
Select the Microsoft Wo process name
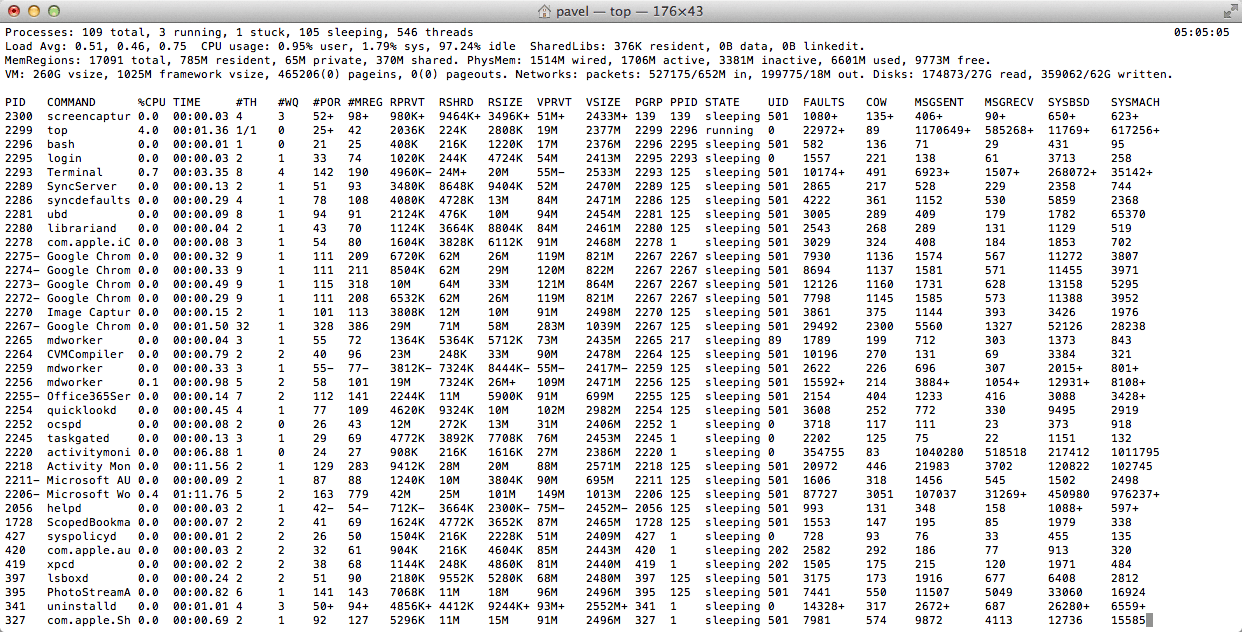point(89,494)
